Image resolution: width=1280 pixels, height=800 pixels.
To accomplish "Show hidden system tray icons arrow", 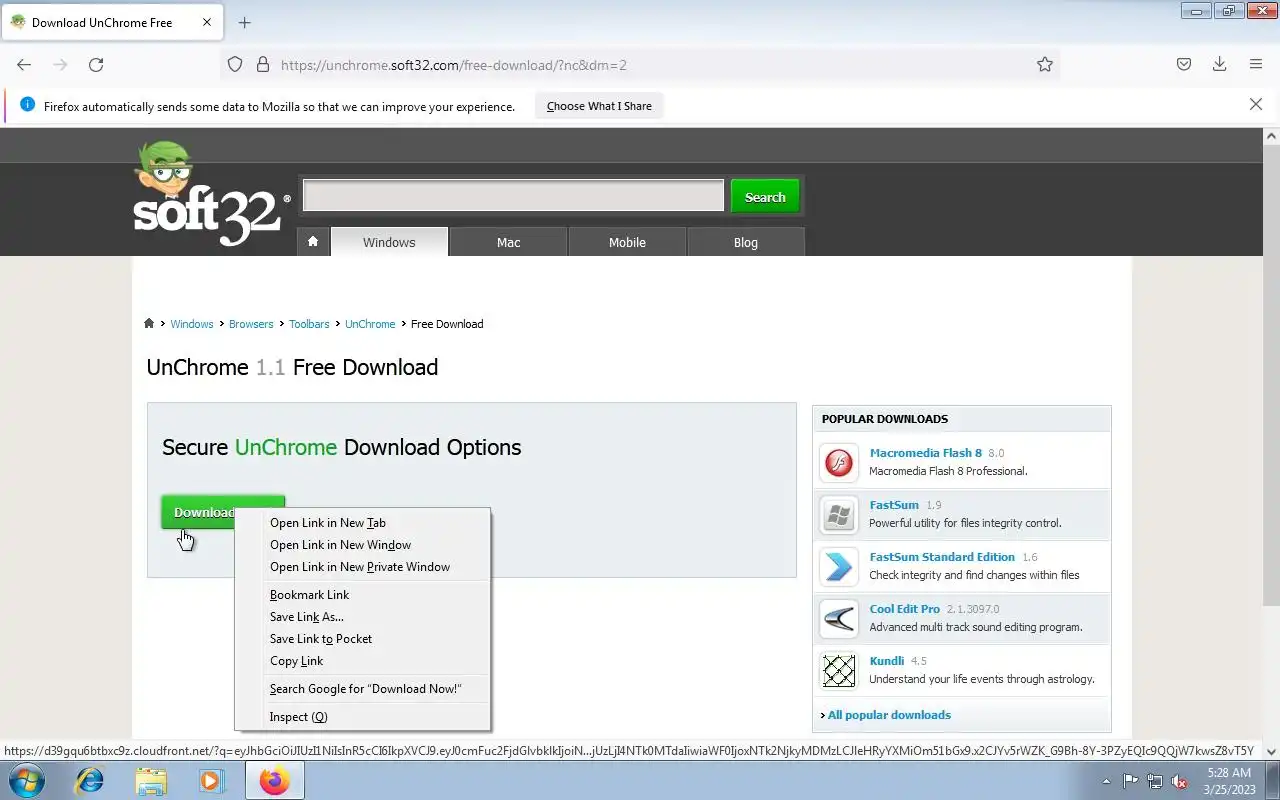I will [x=1106, y=781].
